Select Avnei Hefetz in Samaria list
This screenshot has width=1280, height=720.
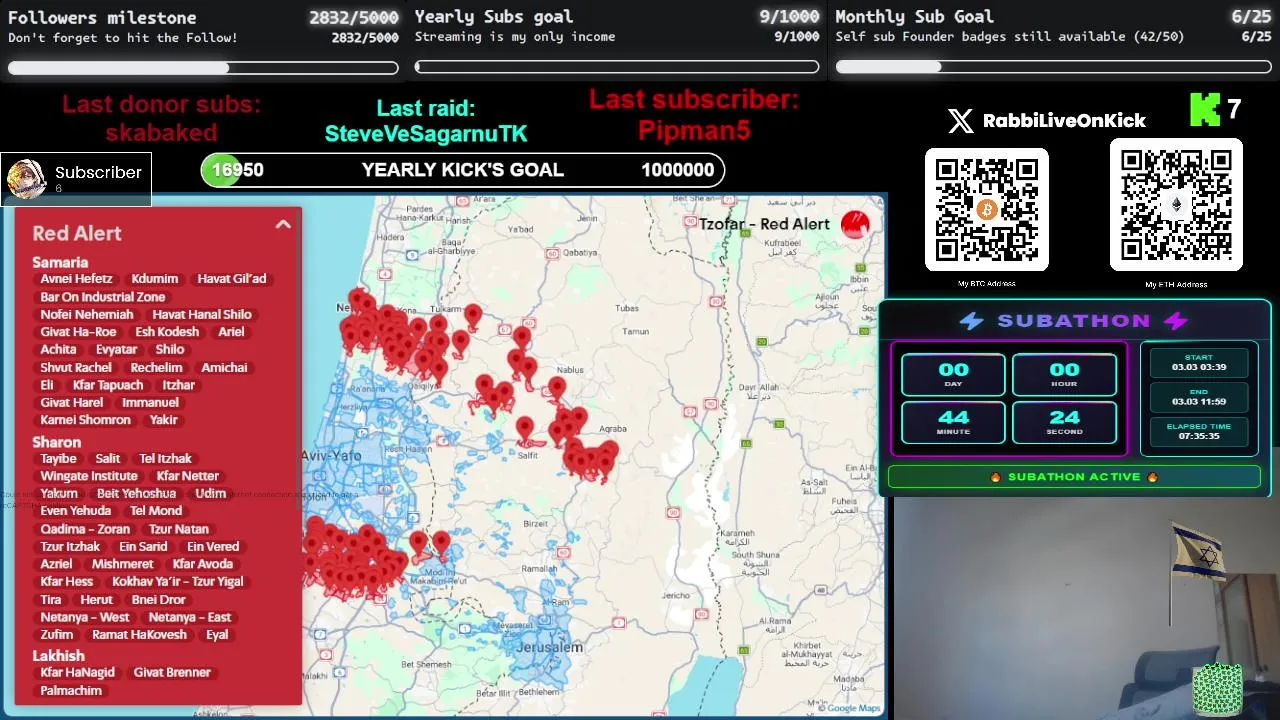[76, 279]
